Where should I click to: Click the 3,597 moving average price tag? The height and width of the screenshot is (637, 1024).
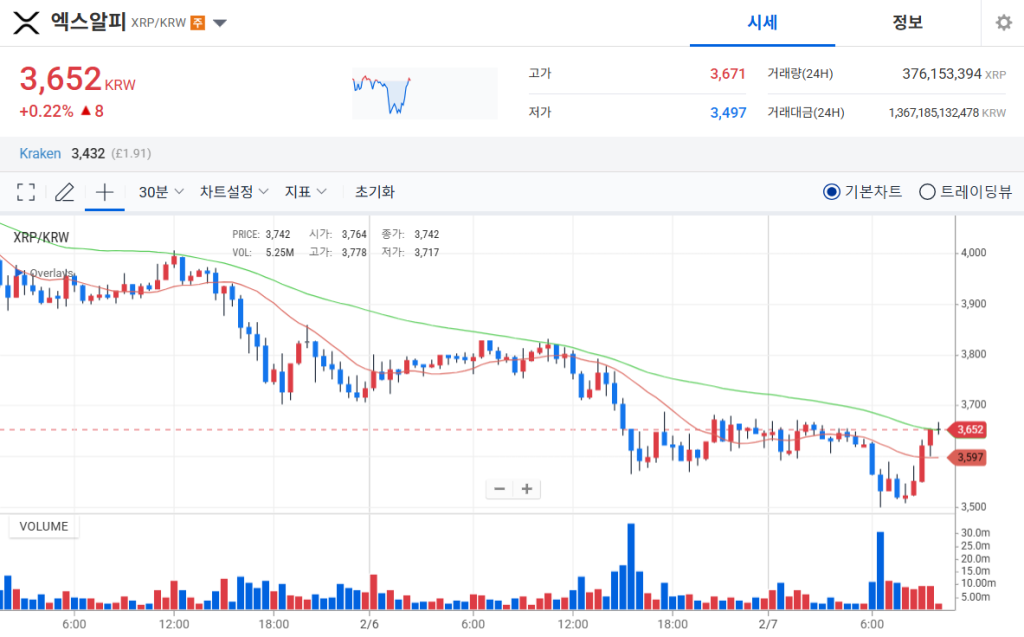coord(967,457)
